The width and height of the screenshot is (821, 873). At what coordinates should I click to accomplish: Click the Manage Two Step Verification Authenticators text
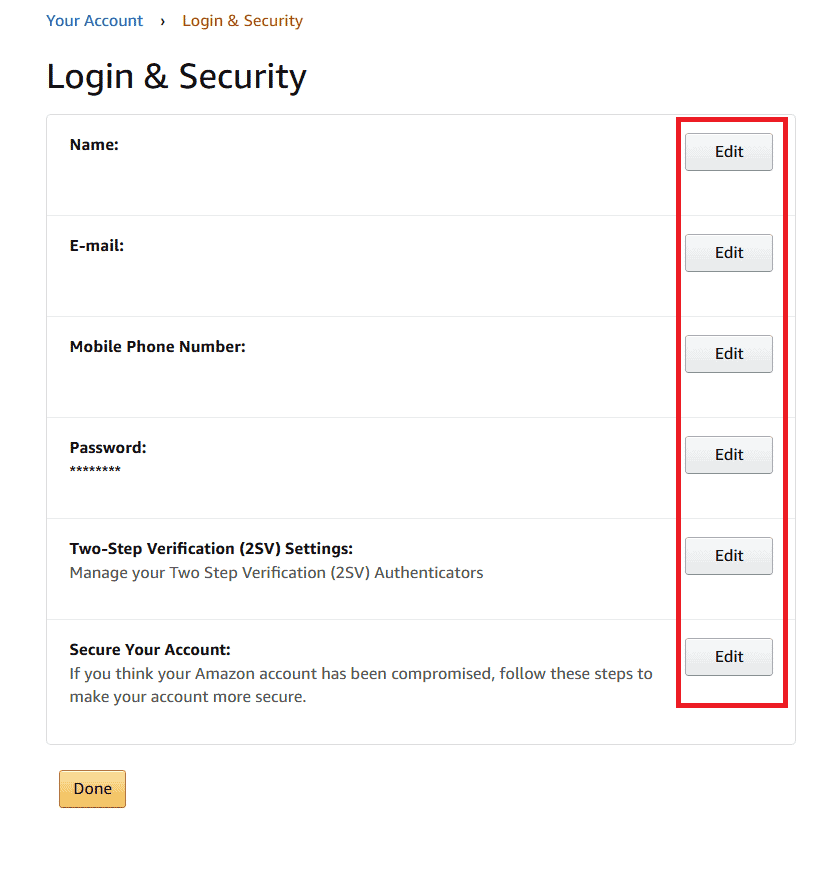click(x=276, y=572)
